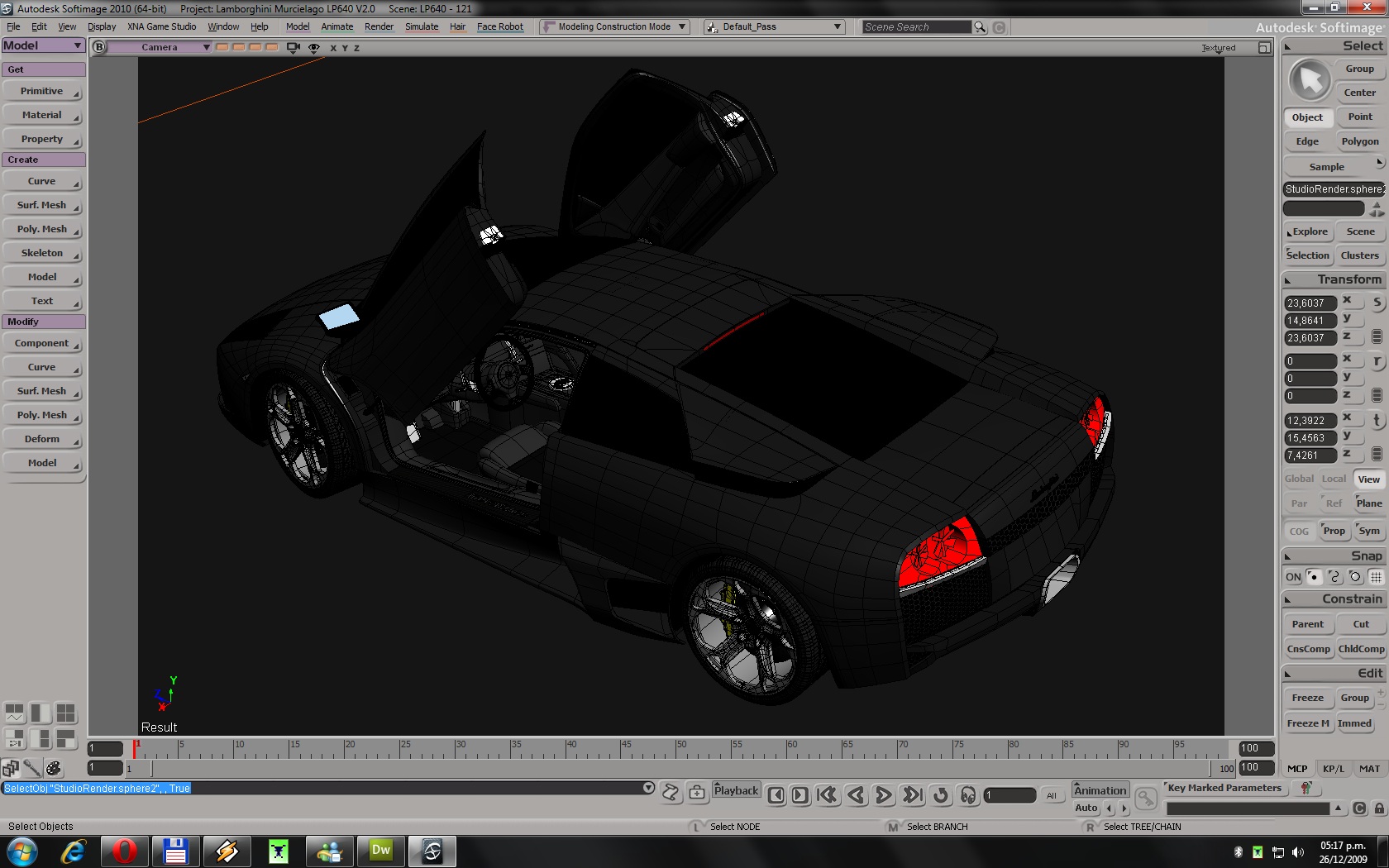Maximize viewport frame icon at top right
1389x868 pixels.
coord(1264,48)
